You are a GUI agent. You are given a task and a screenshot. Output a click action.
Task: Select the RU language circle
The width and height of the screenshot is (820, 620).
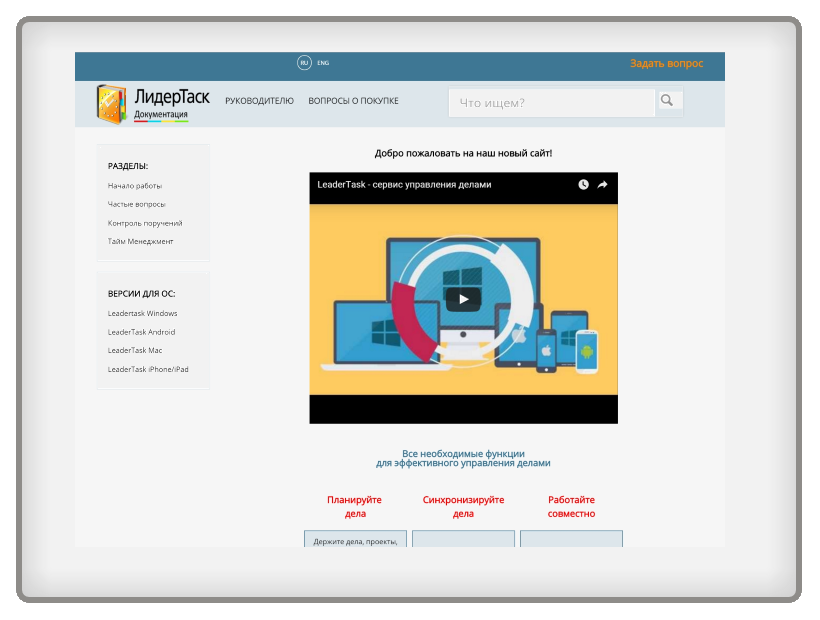[x=304, y=63]
